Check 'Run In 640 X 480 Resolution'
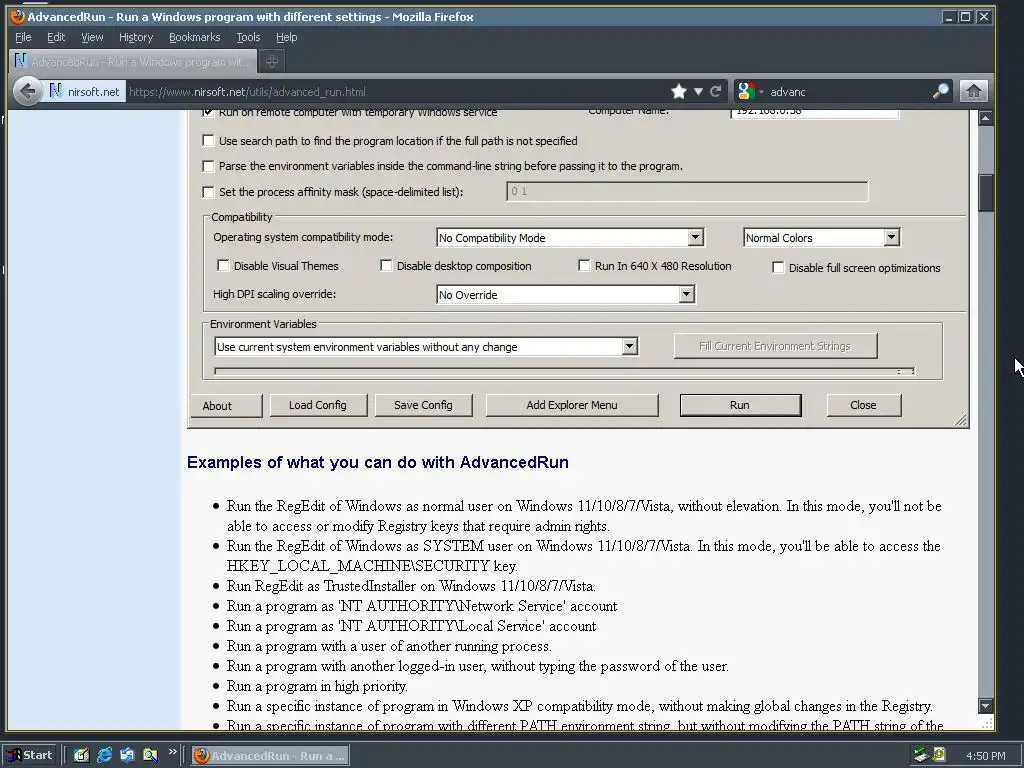 tap(584, 265)
